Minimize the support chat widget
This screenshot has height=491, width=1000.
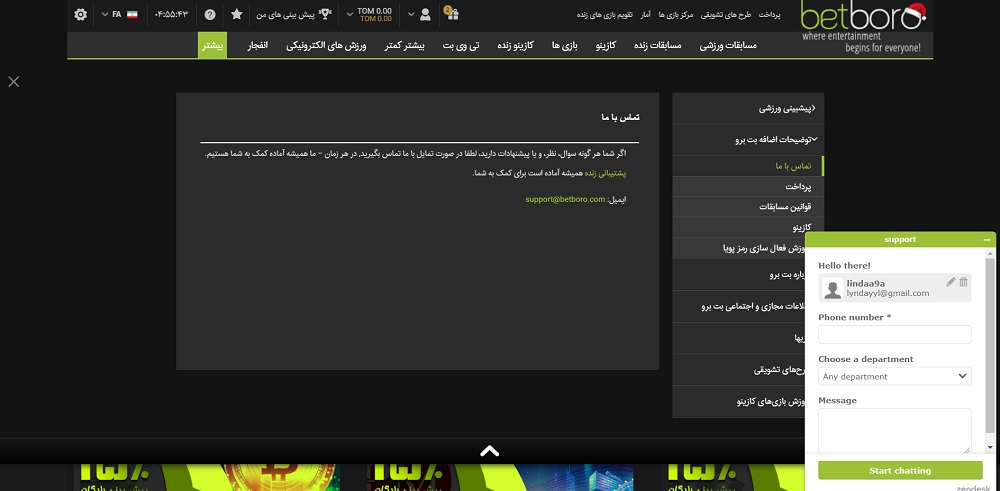pos(987,240)
